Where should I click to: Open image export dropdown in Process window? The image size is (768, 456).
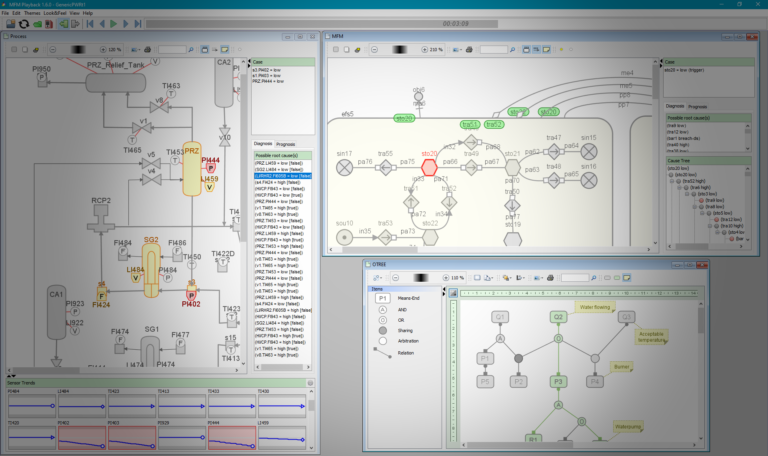pos(135,49)
